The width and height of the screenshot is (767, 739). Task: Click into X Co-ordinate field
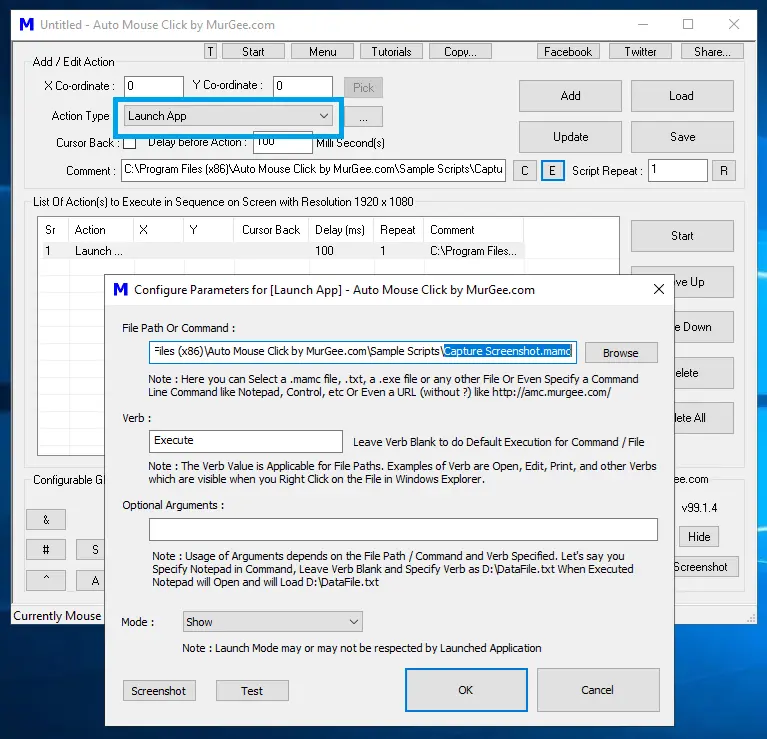point(154,87)
